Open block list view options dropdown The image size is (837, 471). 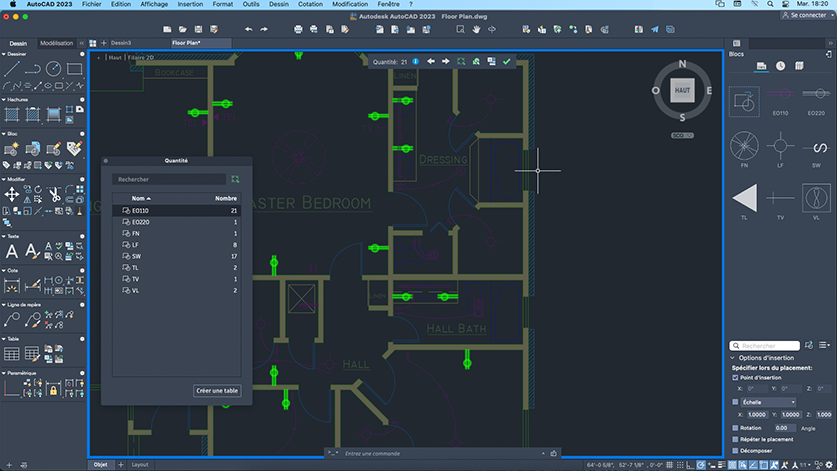click(824, 346)
